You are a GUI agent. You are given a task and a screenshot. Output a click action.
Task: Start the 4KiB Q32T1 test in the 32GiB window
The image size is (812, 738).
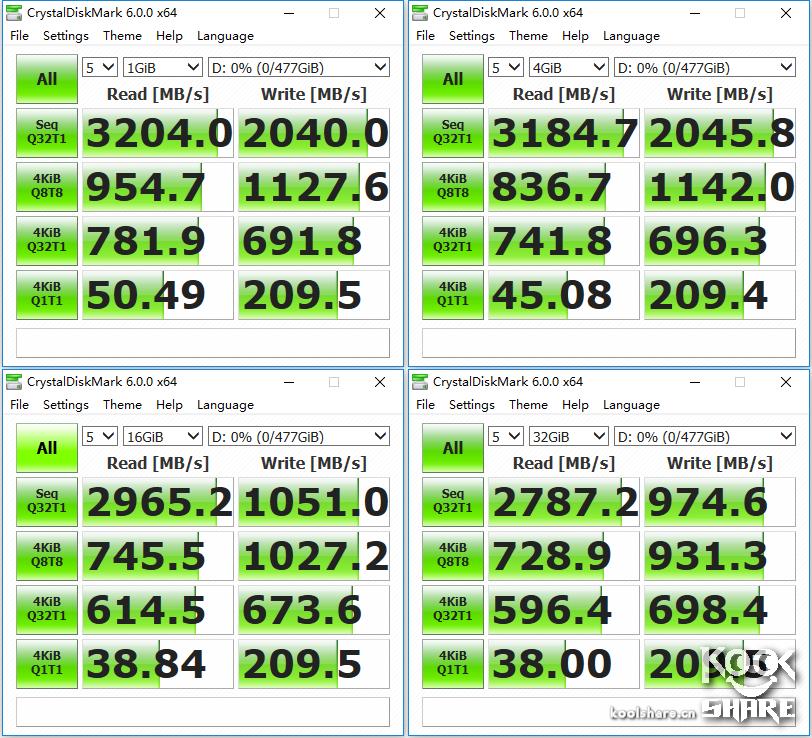452,610
